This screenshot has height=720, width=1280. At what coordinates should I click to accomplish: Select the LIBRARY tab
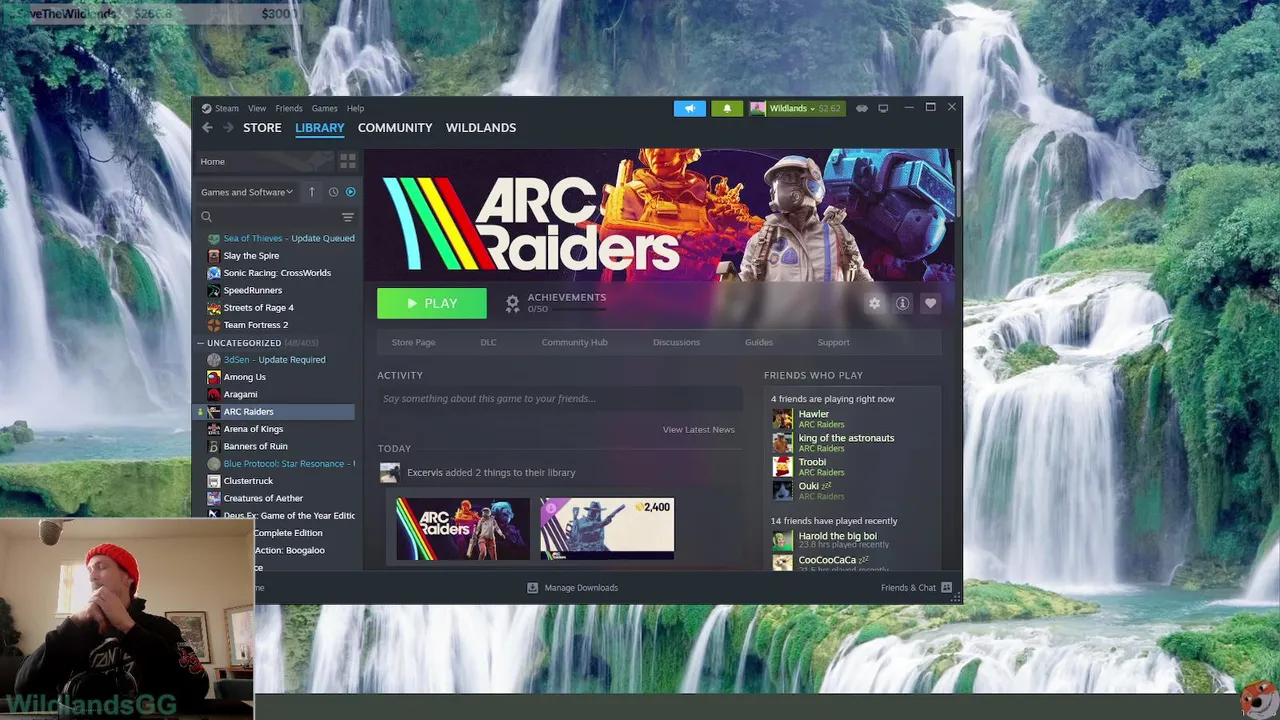tap(320, 128)
